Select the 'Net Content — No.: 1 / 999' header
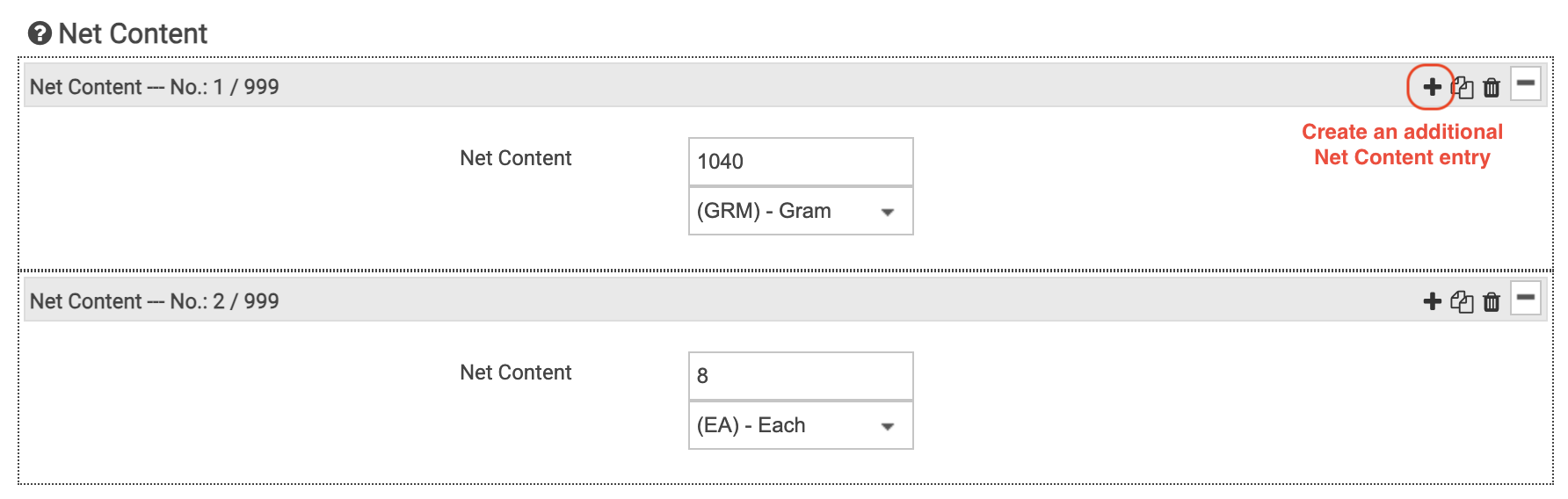Screen dimensions: 1568x499 click(155, 87)
